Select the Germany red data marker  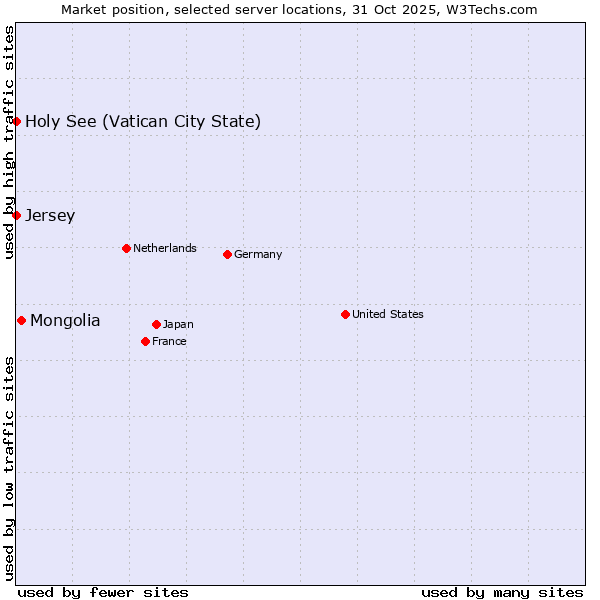227,254
